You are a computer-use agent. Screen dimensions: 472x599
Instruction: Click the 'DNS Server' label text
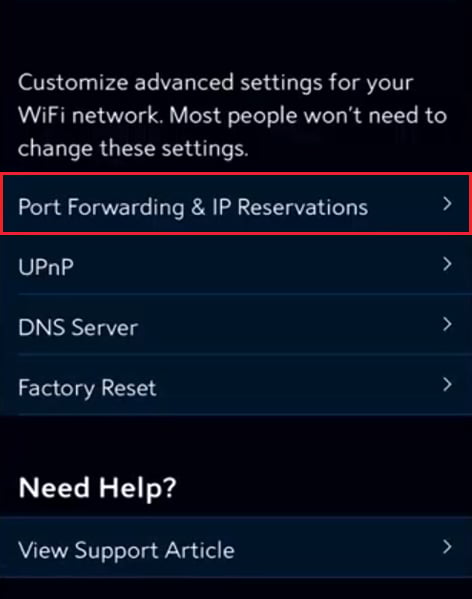click(x=78, y=327)
